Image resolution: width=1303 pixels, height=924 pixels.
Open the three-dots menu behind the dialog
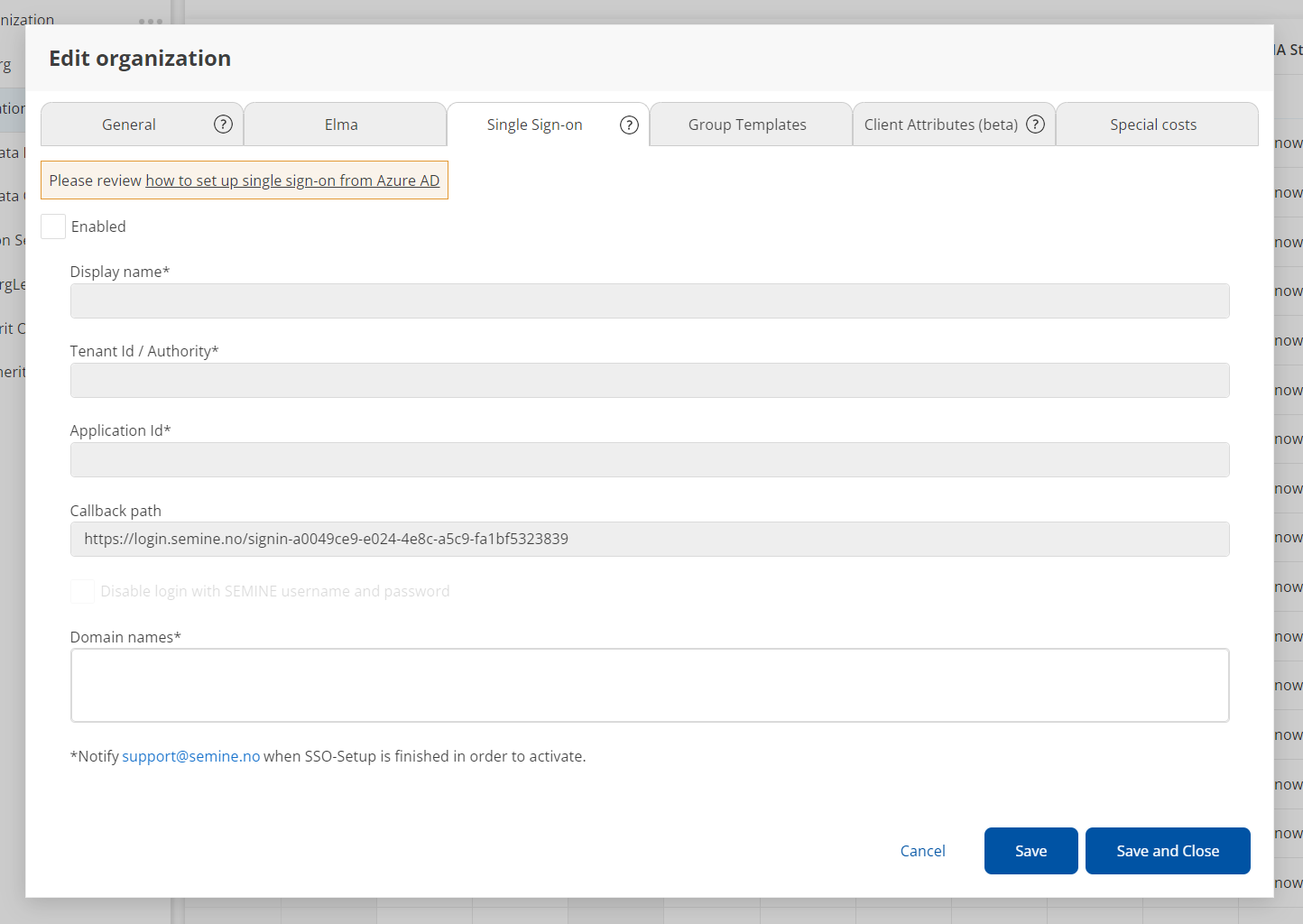pos(151,21)
